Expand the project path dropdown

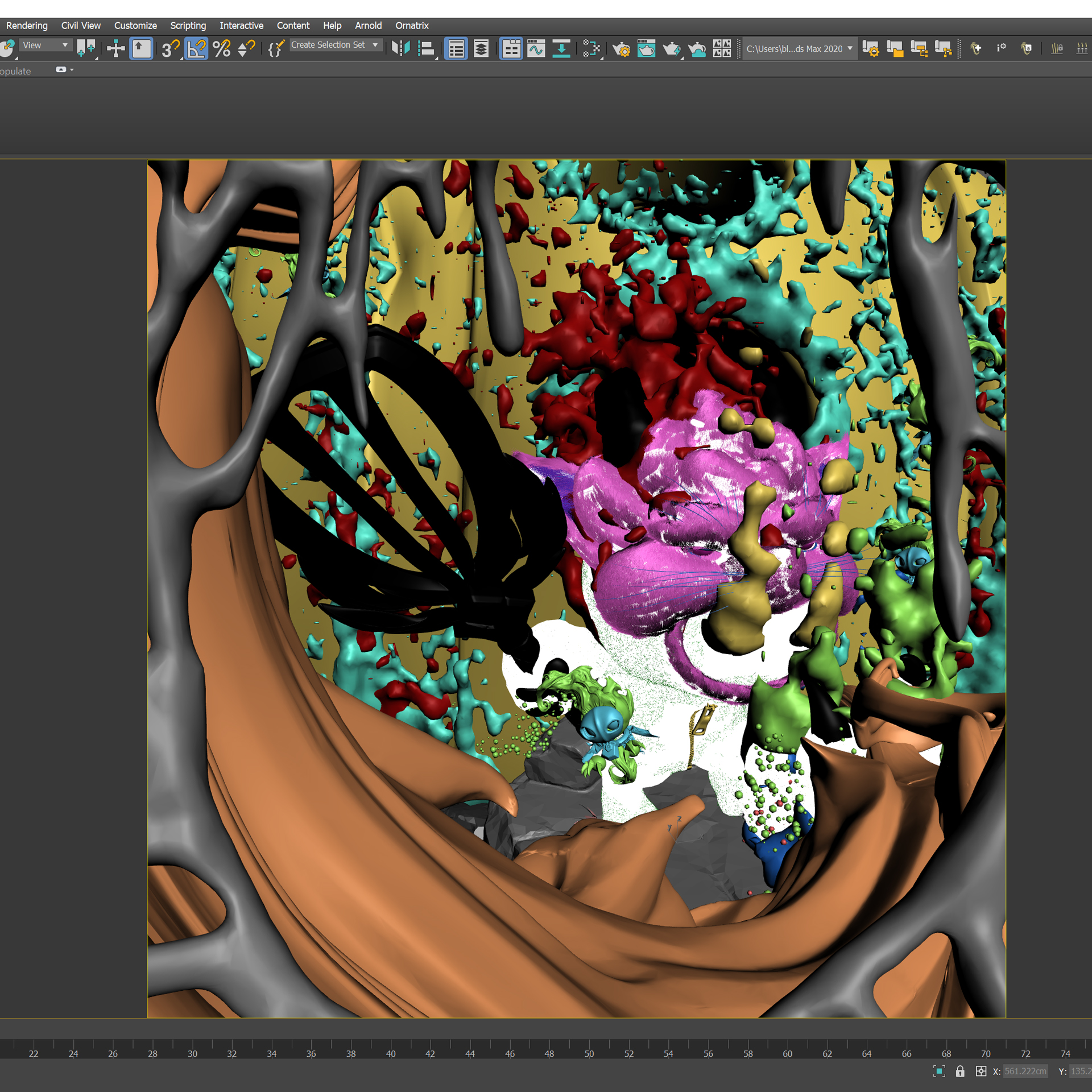point(850,49)
